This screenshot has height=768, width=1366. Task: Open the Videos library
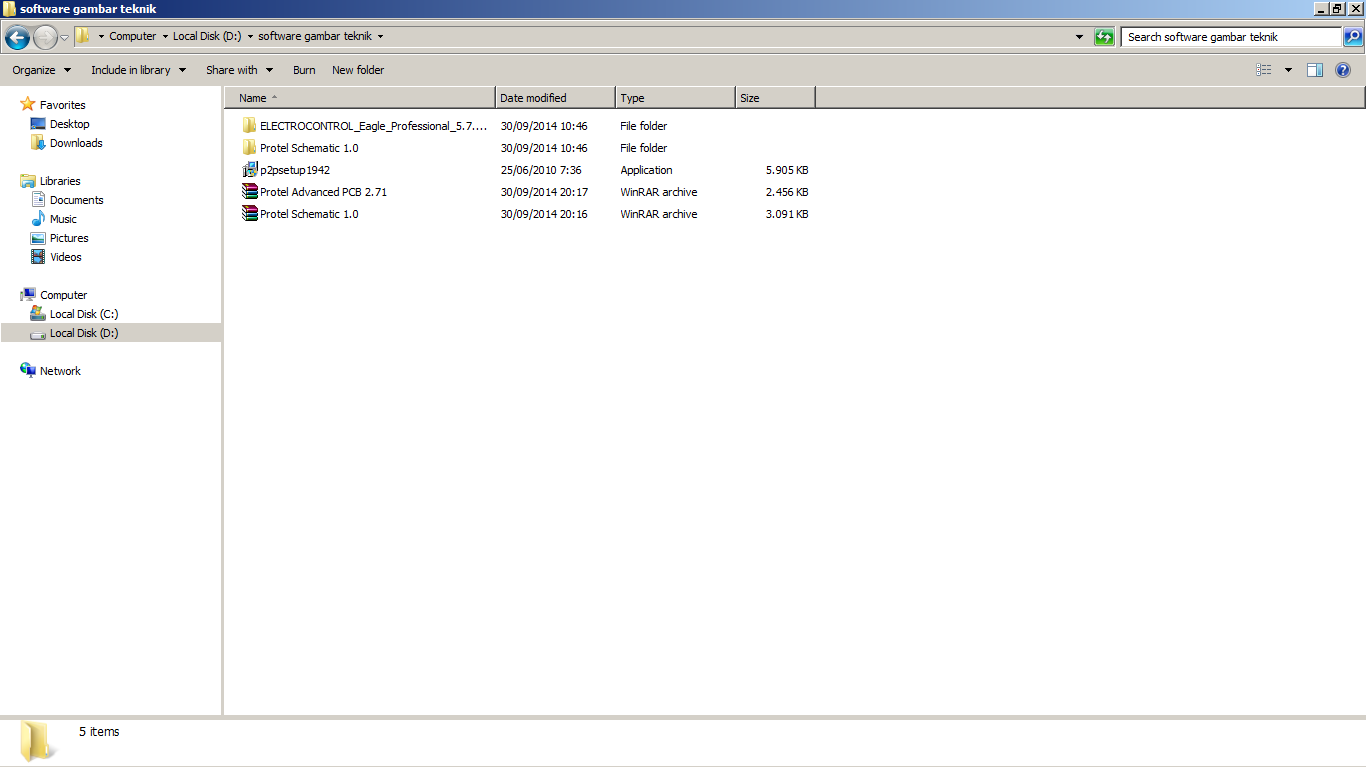pyautogui.click(x=66, y=257)
